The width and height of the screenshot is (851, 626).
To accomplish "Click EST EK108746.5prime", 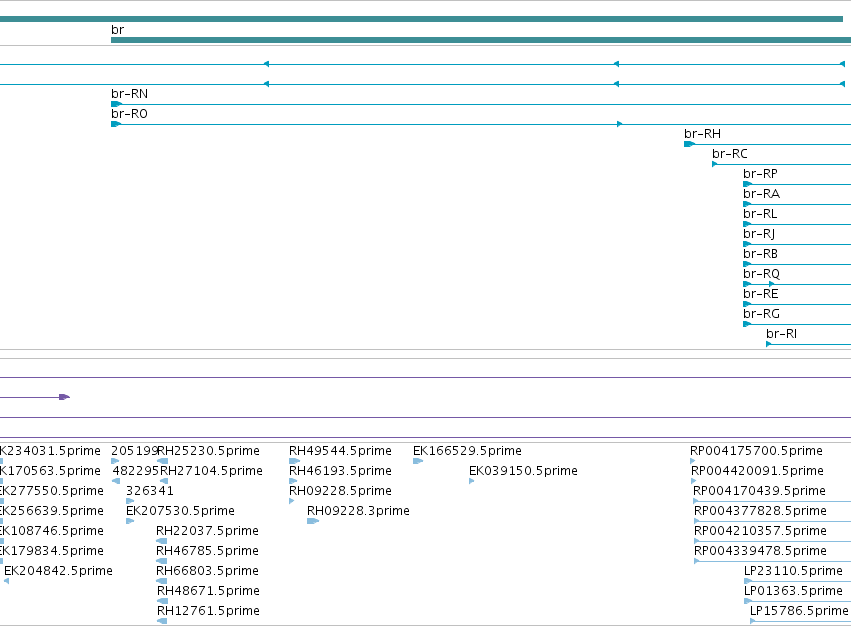I will [x=52, y=531].
